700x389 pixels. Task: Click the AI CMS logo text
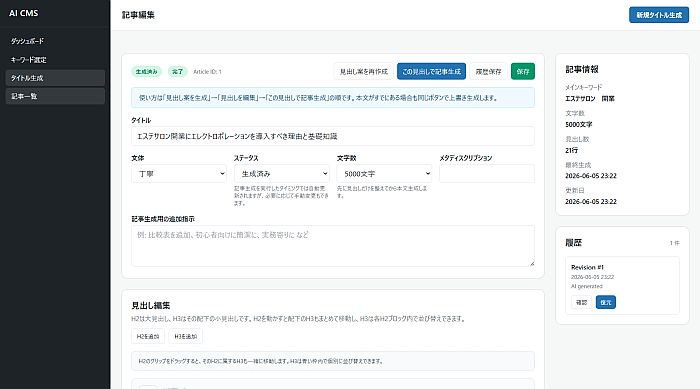(x=24, y=13)
